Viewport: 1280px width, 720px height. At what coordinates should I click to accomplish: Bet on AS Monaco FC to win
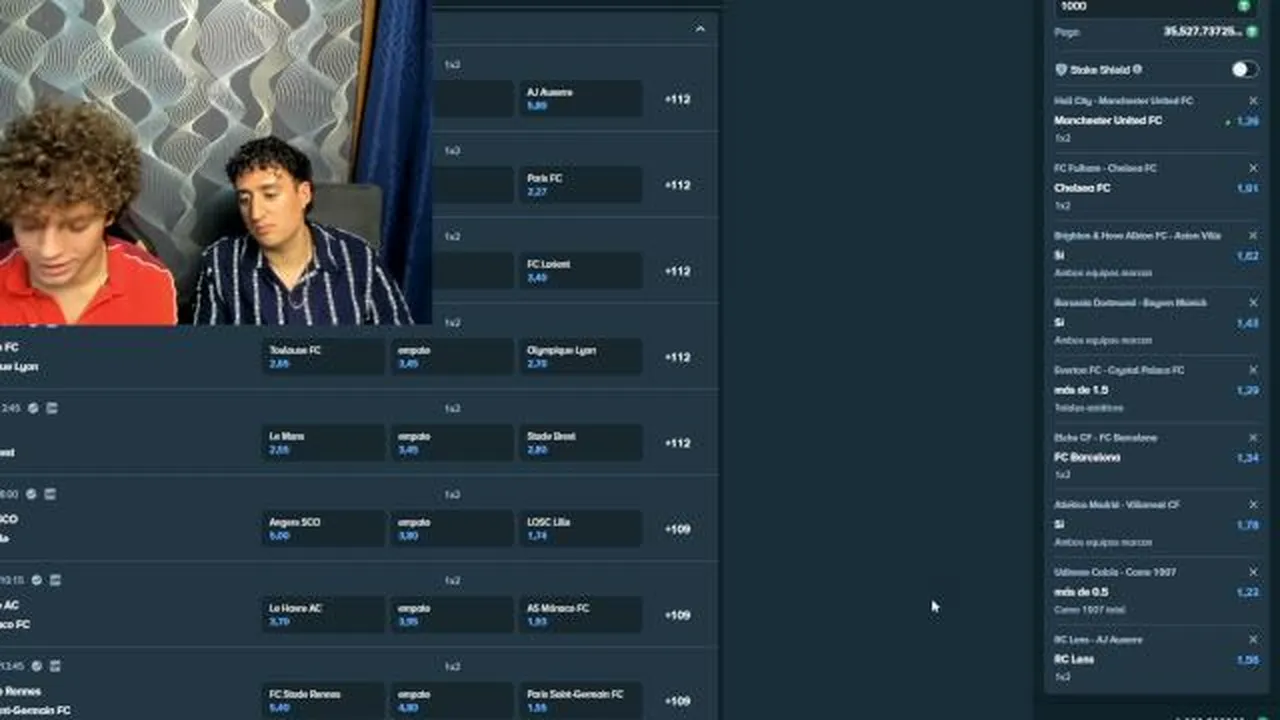(580, 614)
